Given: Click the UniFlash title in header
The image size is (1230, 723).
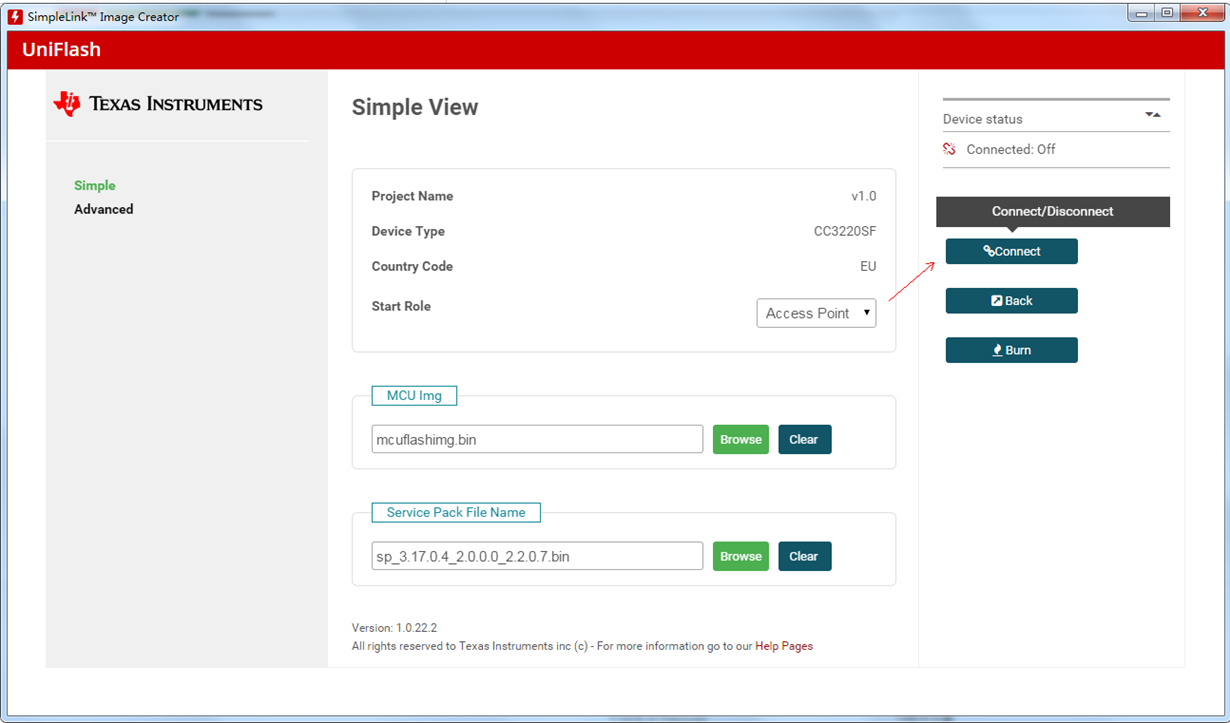Looking at the screenshot, I should (62, 50).
